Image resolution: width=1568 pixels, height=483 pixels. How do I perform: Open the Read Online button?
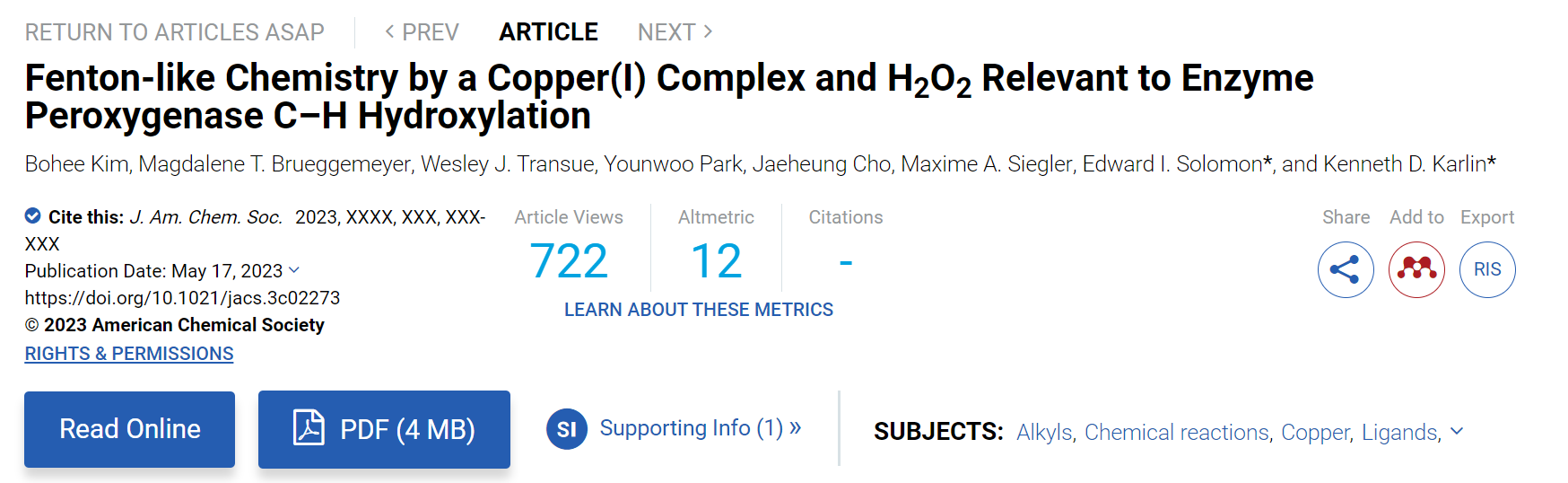tap(129, 429)
